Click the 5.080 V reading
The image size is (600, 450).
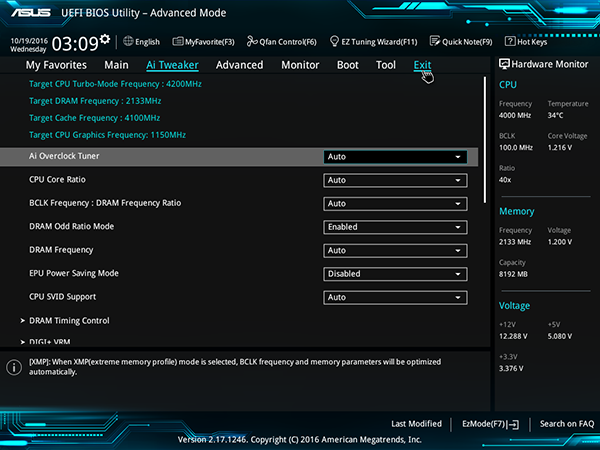(x=560, y=336)
